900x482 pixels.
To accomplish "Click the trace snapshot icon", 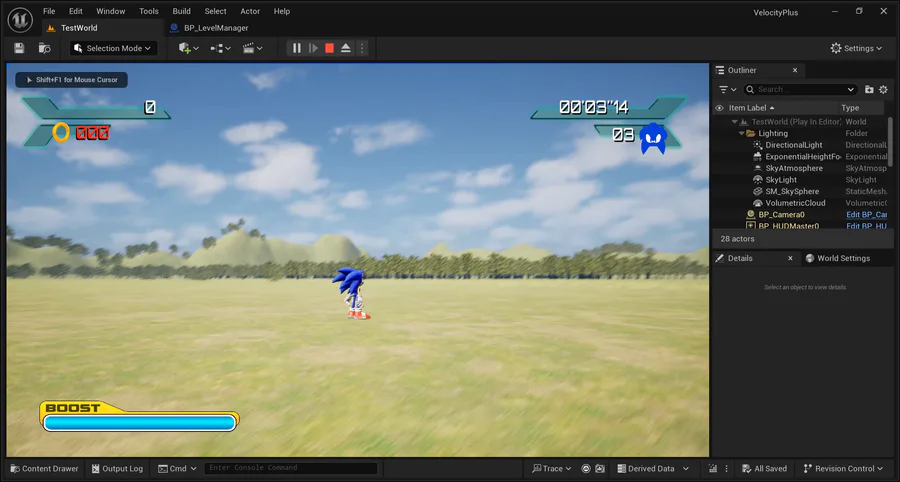I will [x=600, y=469].
